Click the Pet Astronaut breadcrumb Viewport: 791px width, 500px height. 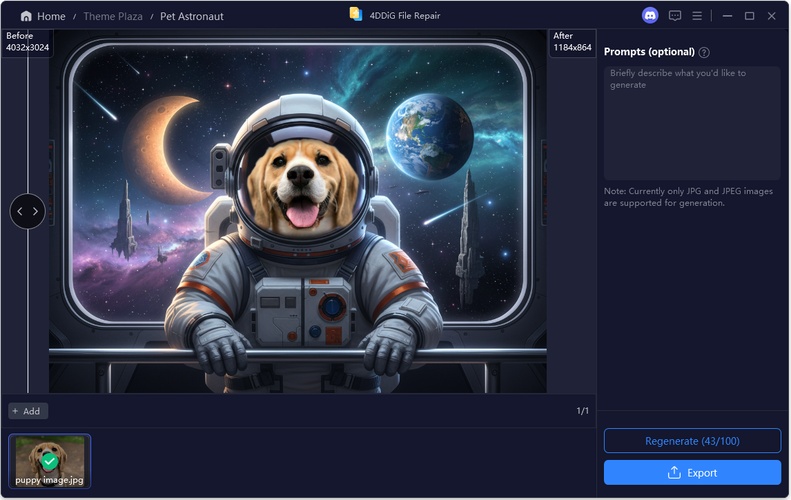pyautogui.click(x=192, y=16)
